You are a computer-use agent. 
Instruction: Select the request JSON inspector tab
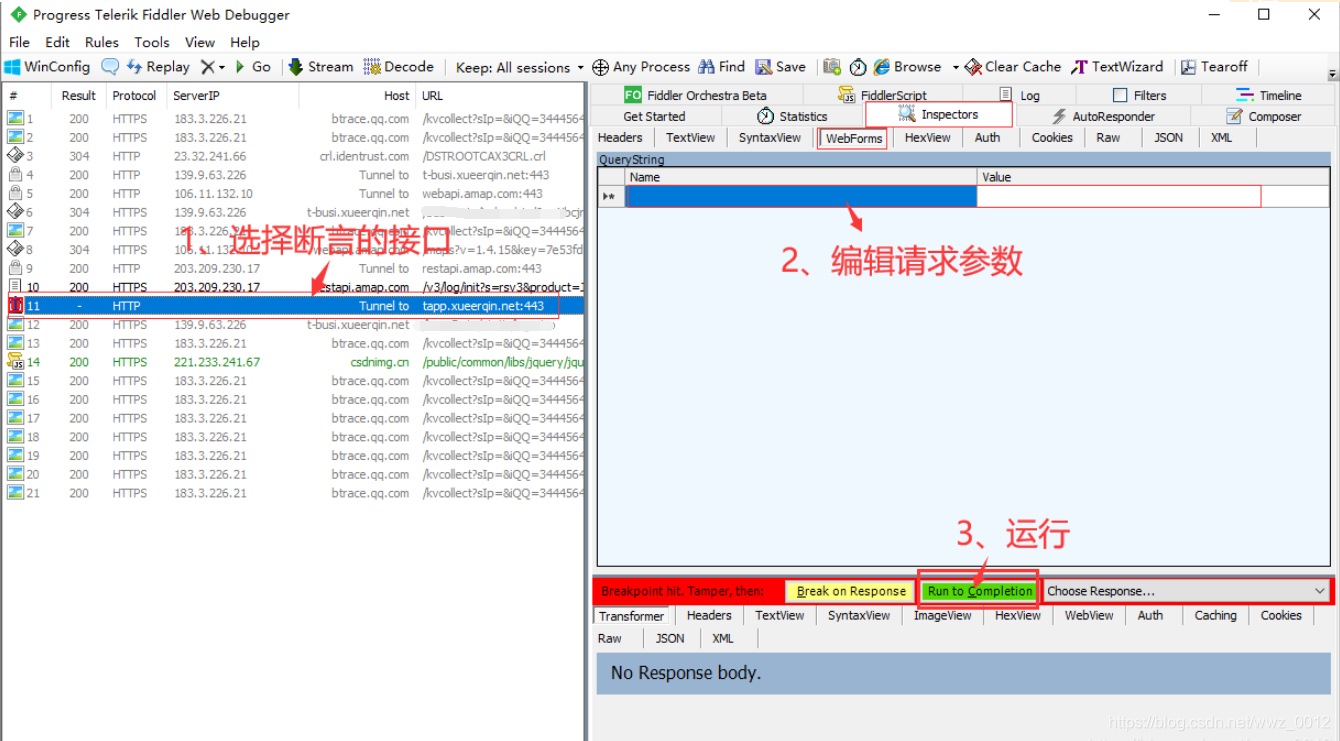[x=1168, y=138]
